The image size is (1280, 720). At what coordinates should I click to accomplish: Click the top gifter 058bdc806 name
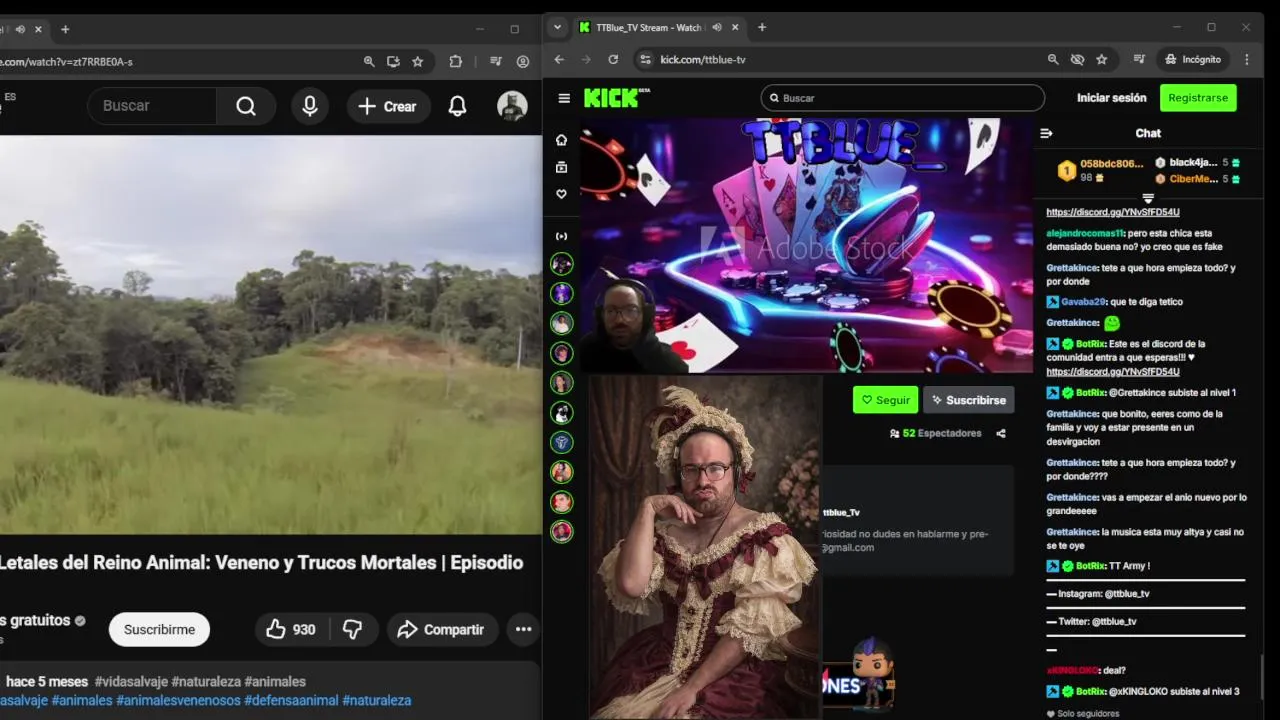[1111, 163]
